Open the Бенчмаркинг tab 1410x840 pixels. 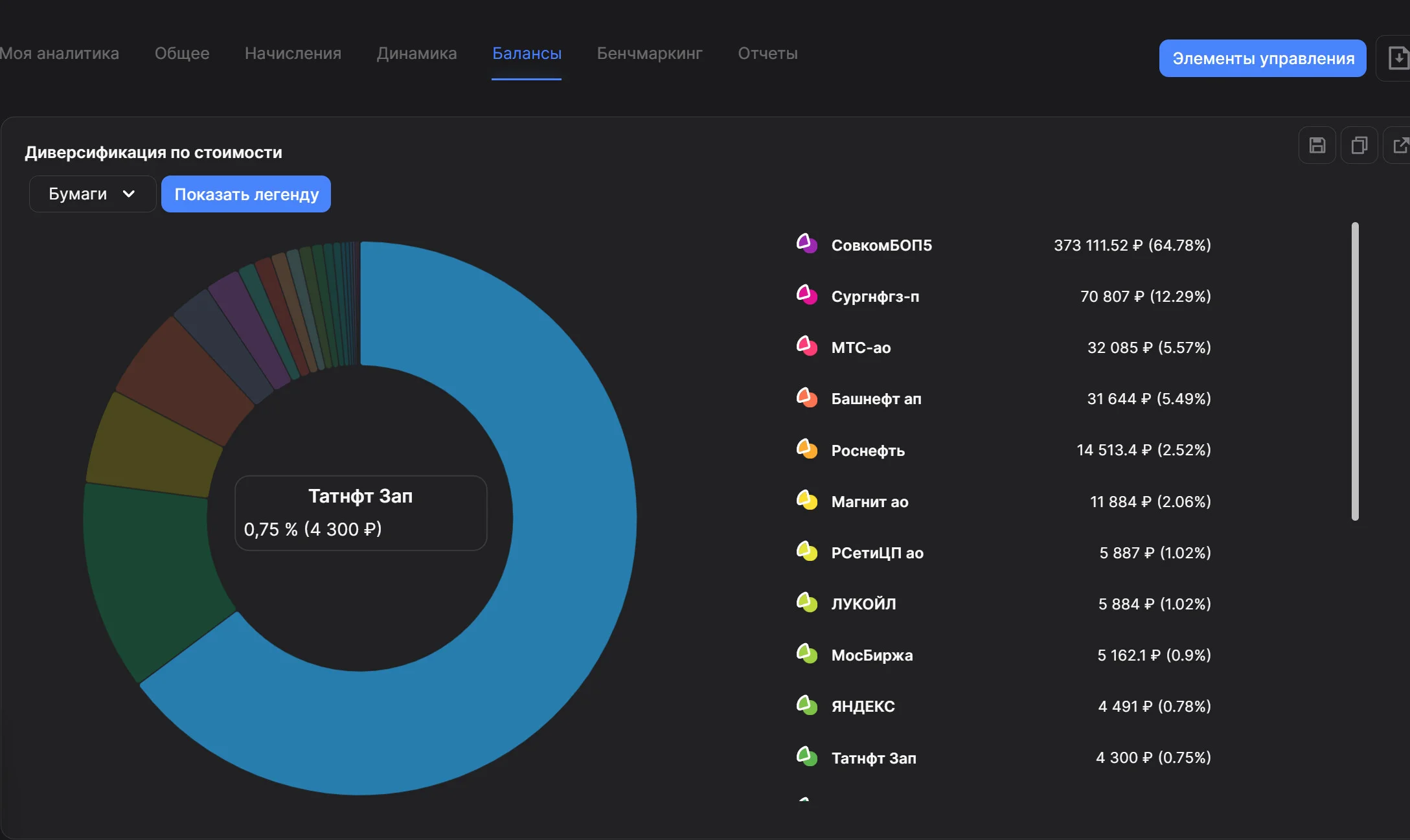[x=650, y=53]
